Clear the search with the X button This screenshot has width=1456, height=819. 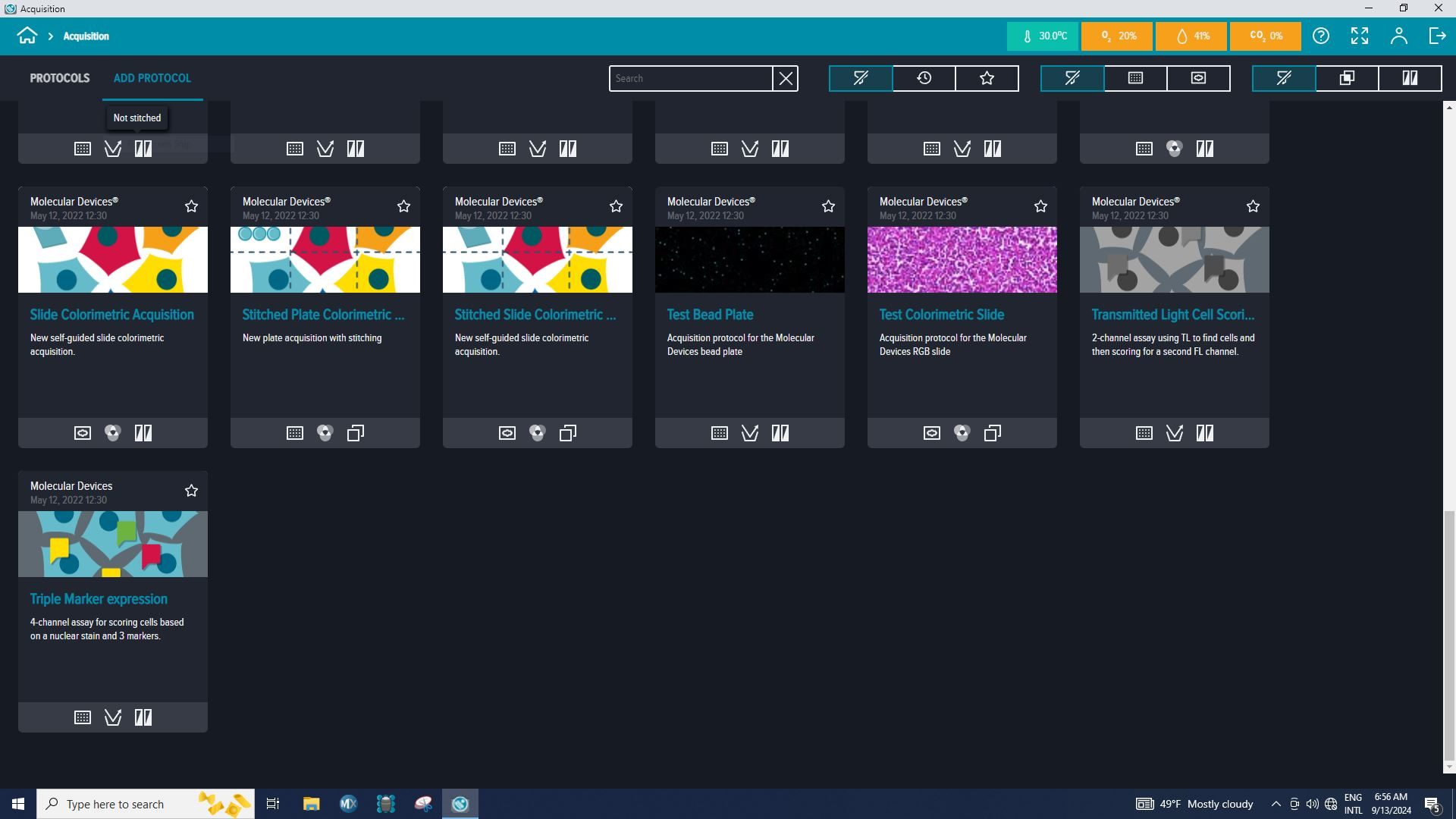tap(786, 78)
